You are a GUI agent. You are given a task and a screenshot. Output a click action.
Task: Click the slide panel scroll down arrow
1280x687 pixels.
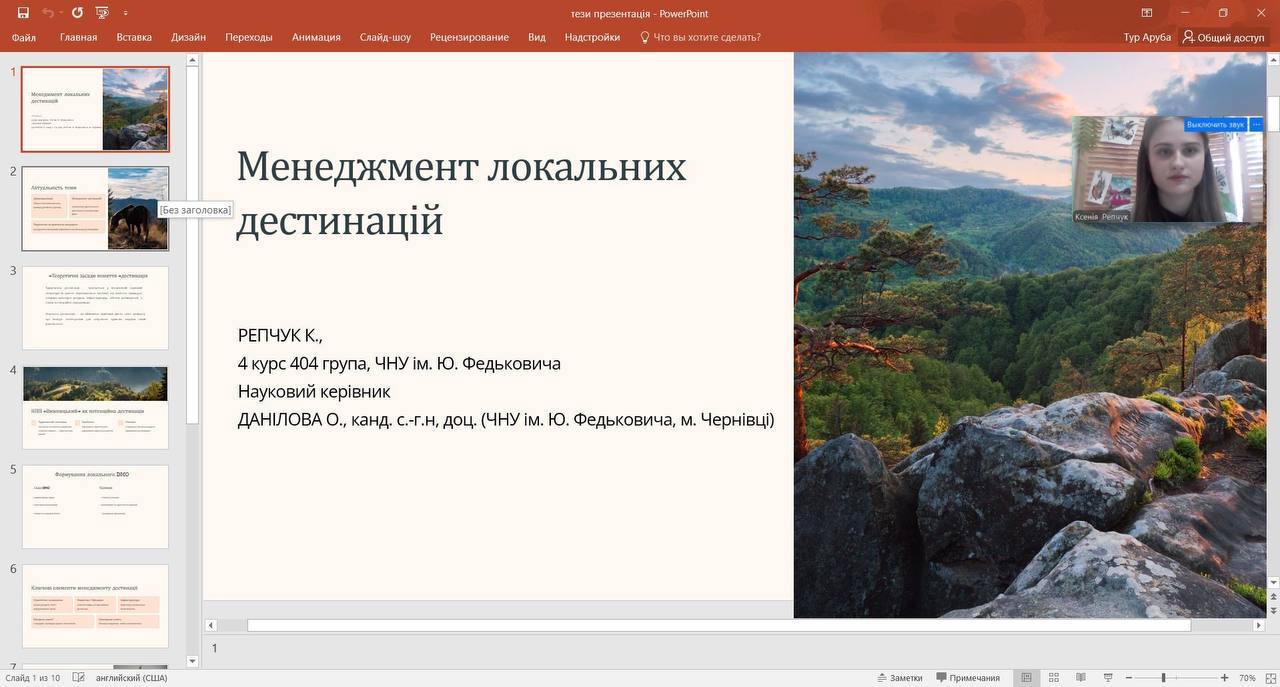tap(193, 661)
